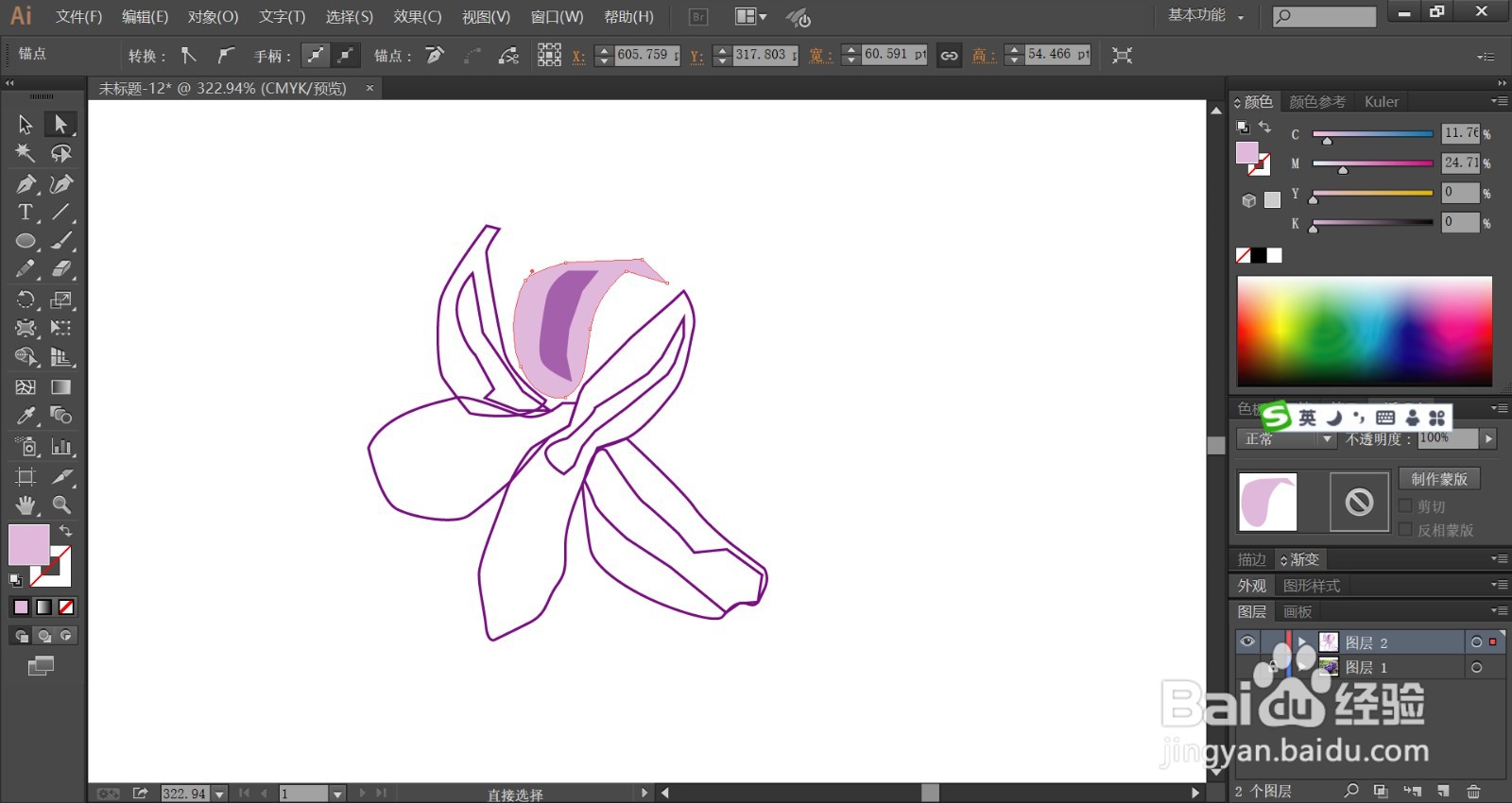
Task: Select the Artboard tool
Action: point(26,476)
